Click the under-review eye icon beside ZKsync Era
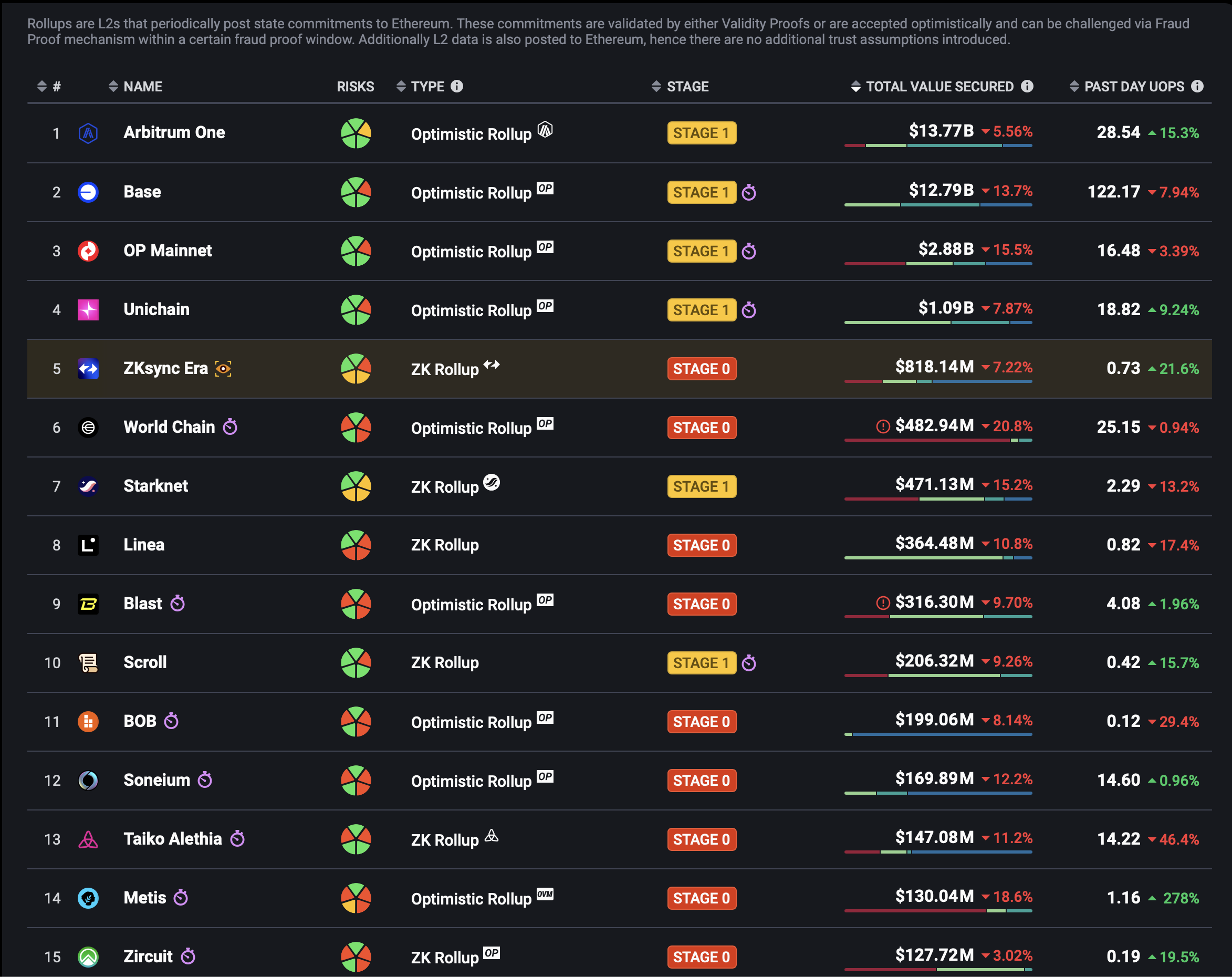The width and height of the screenshot is (1232, 977). tap(223, 369)
